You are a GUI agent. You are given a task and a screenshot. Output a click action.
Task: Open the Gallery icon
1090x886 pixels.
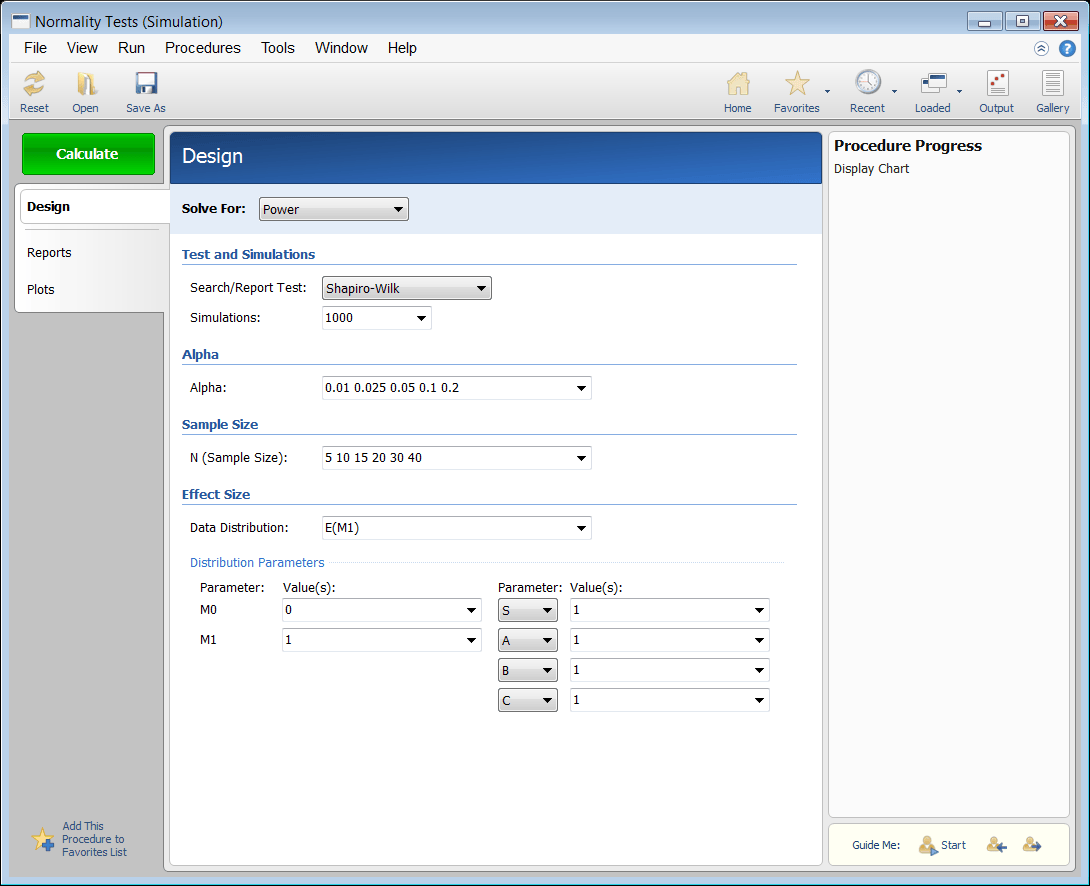point(1052,84)
